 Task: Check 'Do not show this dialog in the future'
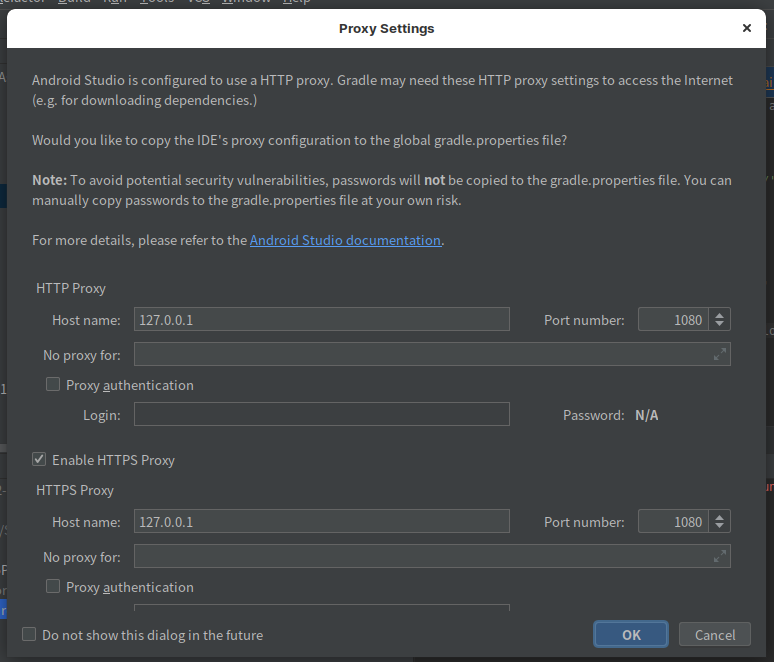29,634
